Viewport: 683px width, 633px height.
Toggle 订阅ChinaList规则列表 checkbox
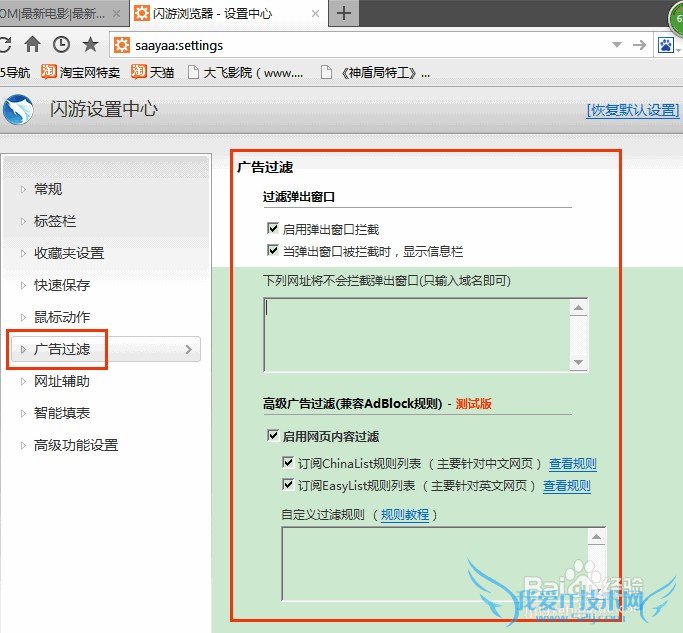click(x=288, y=462)
